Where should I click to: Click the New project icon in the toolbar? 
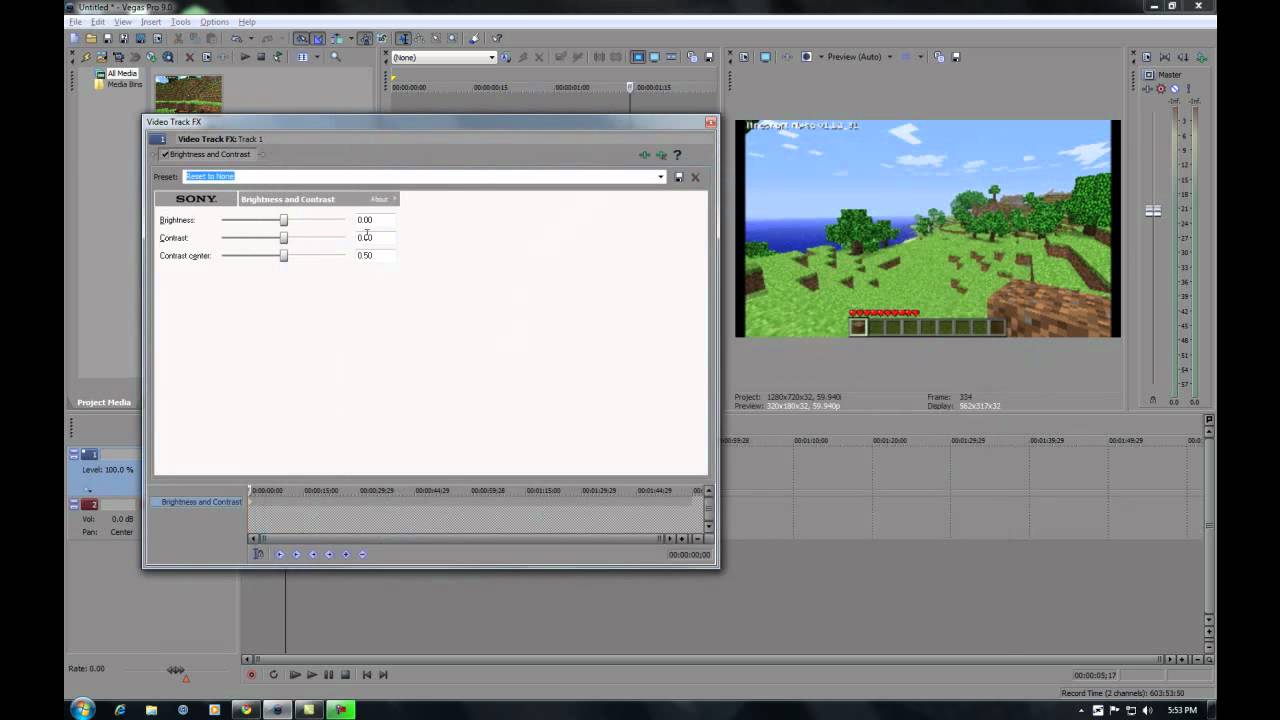pos(74,38)
